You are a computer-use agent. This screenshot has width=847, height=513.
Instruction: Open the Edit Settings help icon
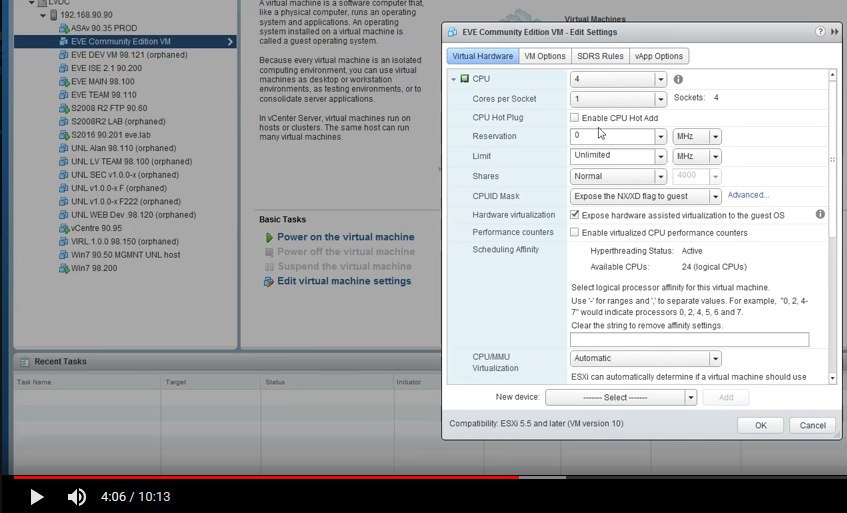820,32
